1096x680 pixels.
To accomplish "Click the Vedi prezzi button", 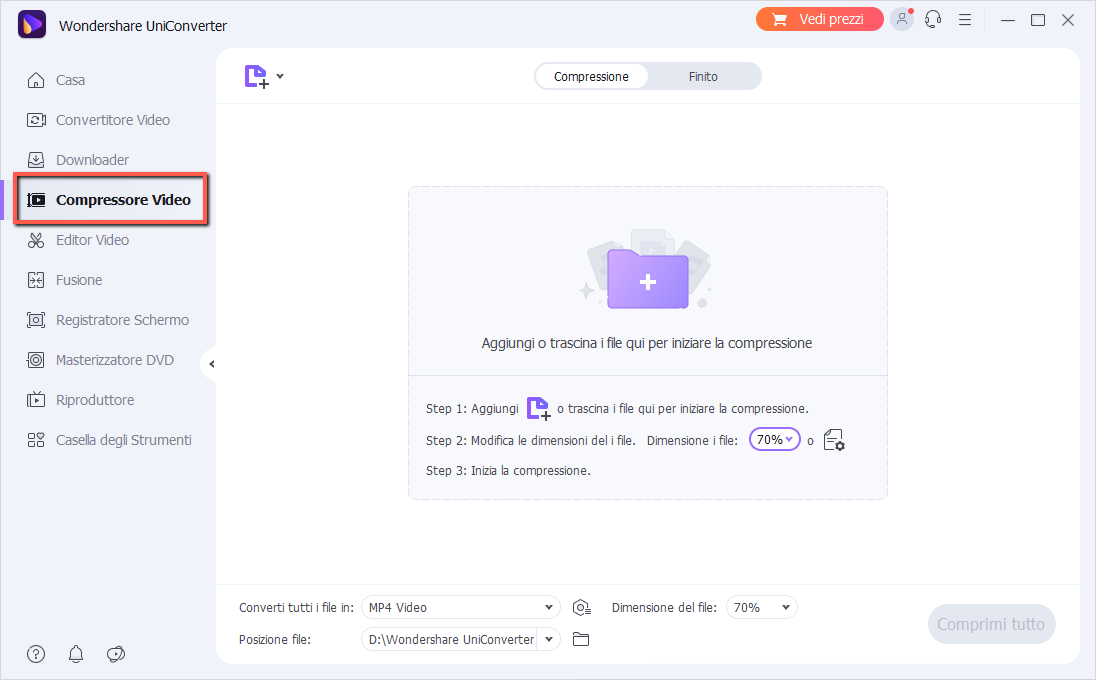I will coord(819,19).
